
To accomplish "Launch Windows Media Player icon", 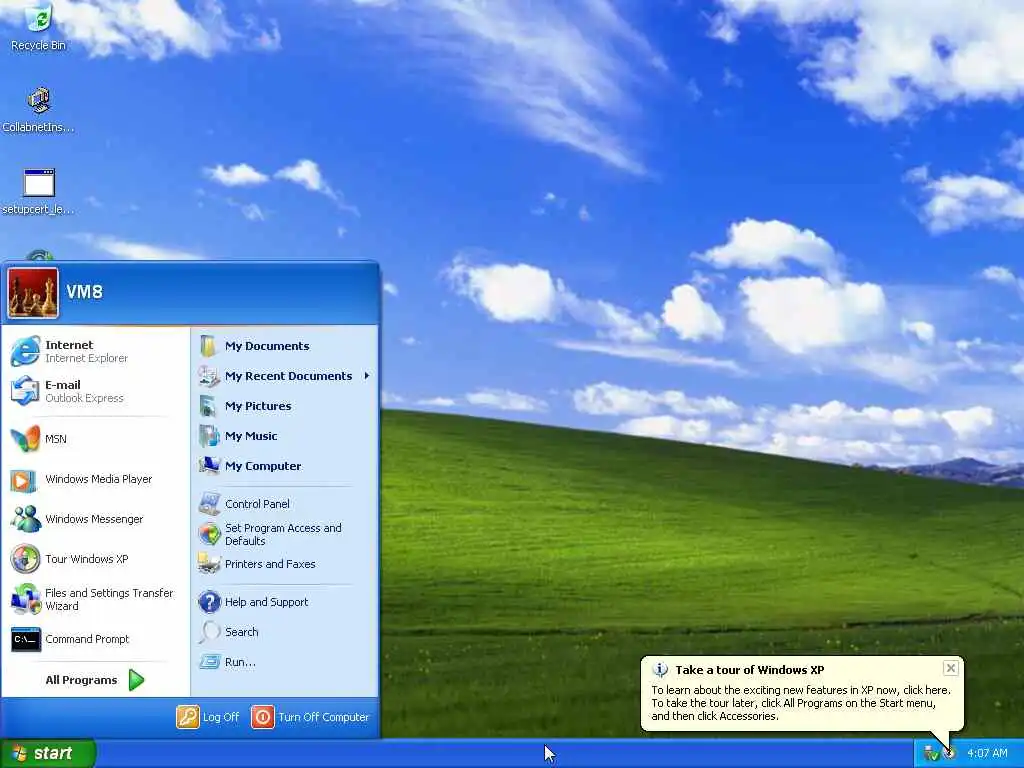I will (24, 481).
